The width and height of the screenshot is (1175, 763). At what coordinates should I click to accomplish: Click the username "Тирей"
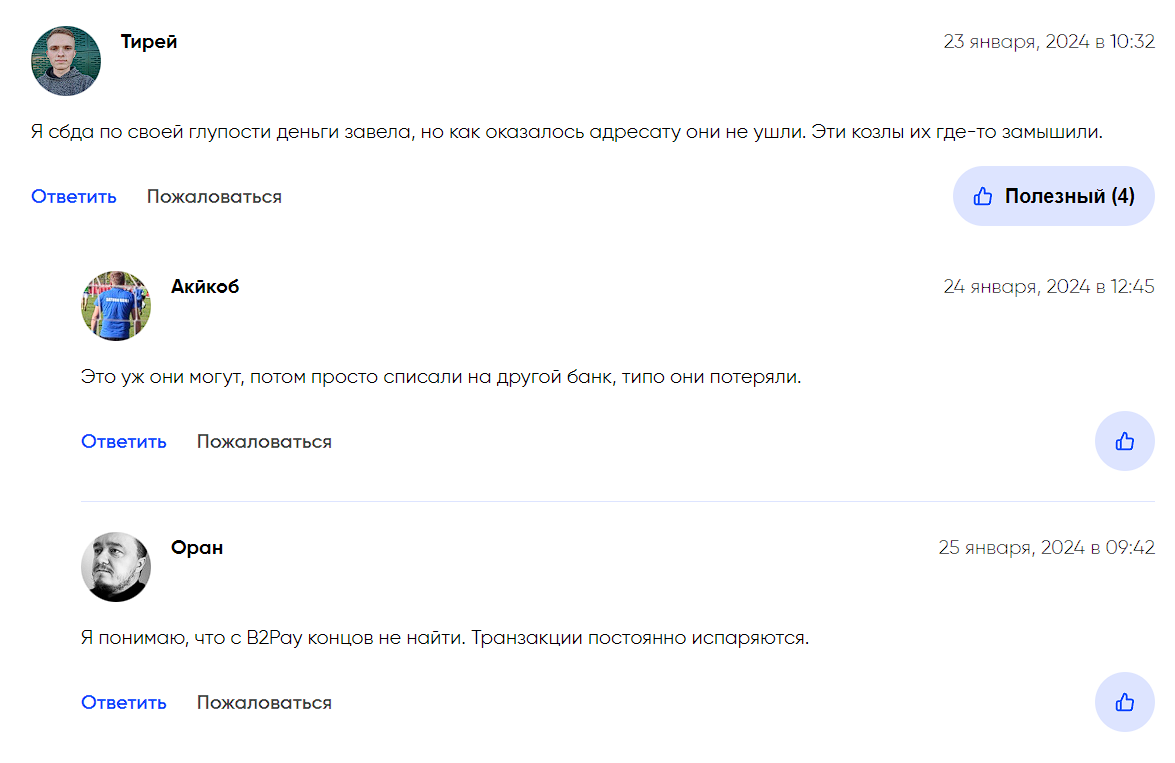click(x=149, y=42)
